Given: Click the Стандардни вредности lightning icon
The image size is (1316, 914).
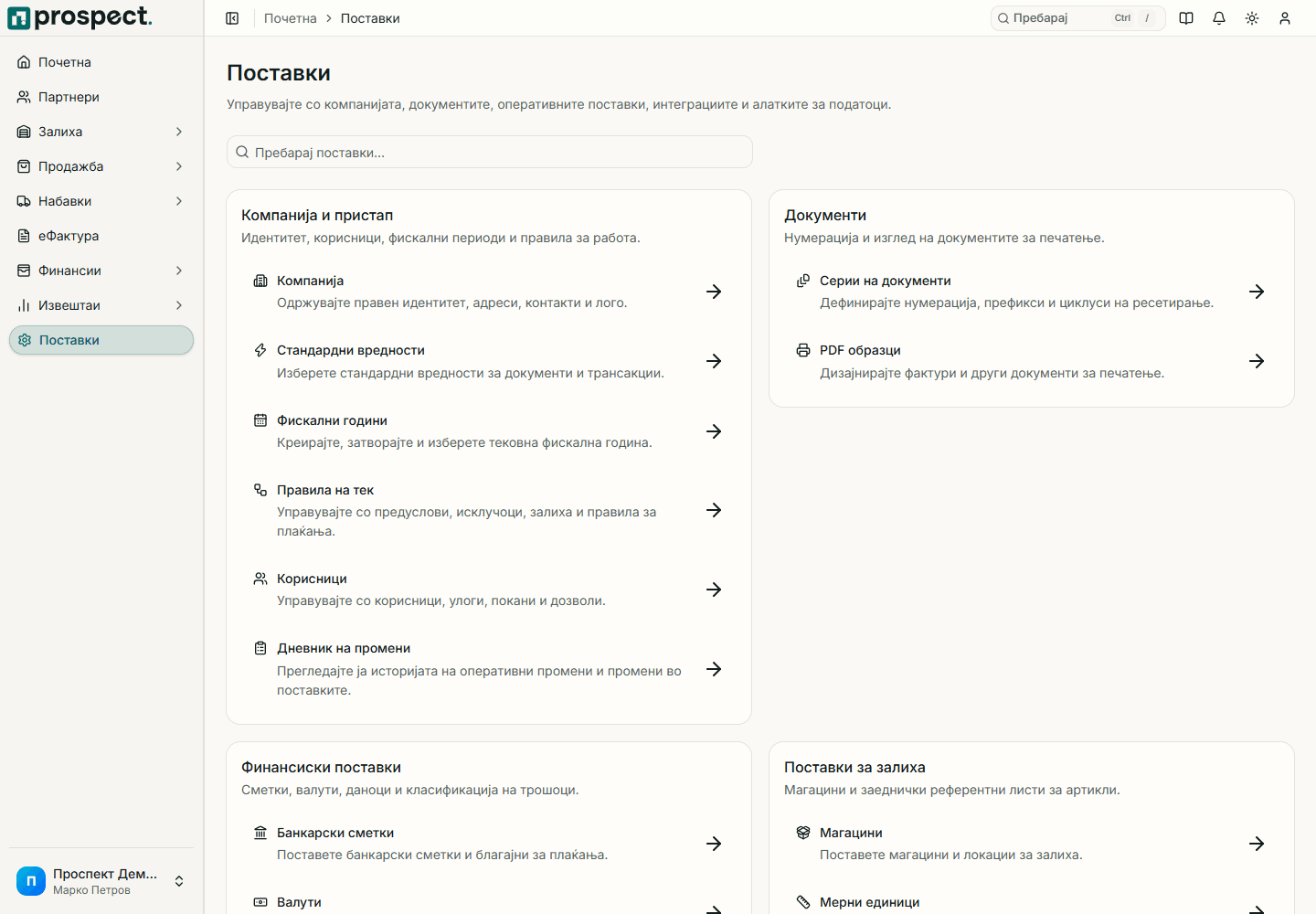Looking at the screenshot, I should pyautogui.click(x=260, y=350).
